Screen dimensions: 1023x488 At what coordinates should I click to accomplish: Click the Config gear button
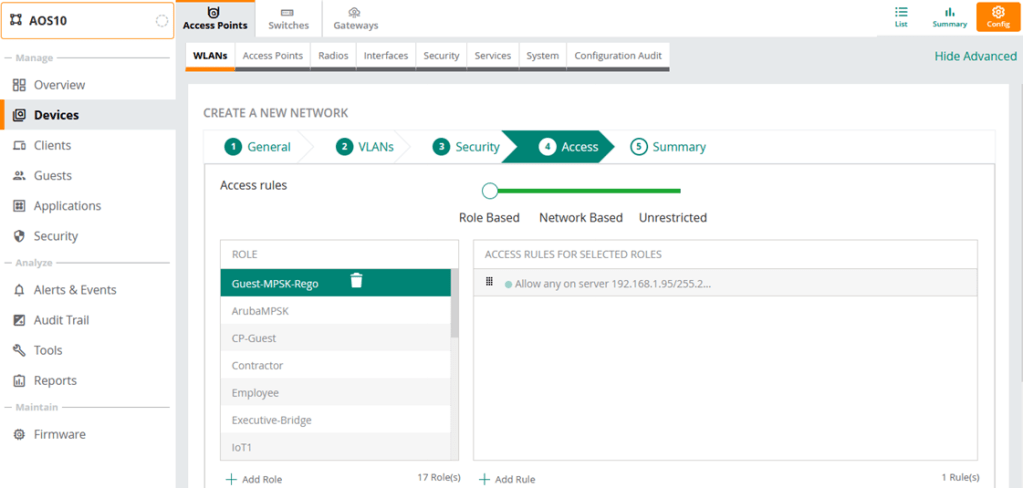click(998, 16)
